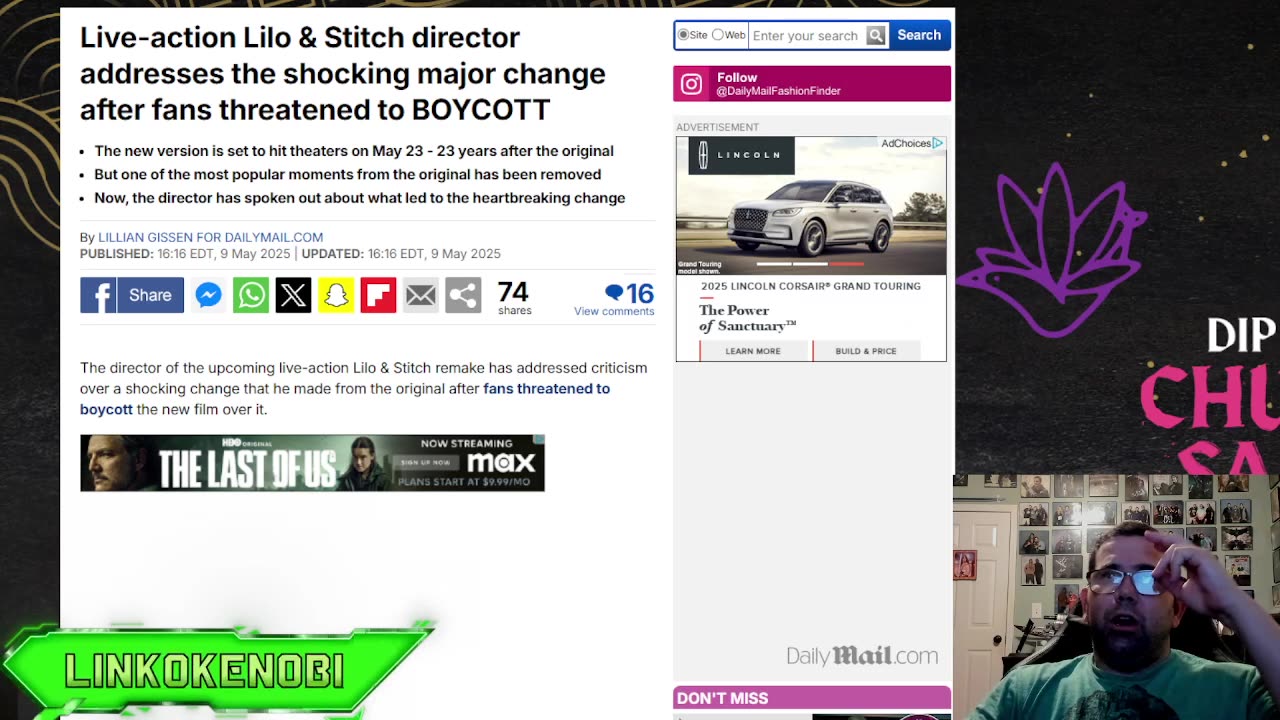This screenshot has height=720, width=1280.
Task: Click the Lilo & Stitch article headline
Action: click(343, 73)
